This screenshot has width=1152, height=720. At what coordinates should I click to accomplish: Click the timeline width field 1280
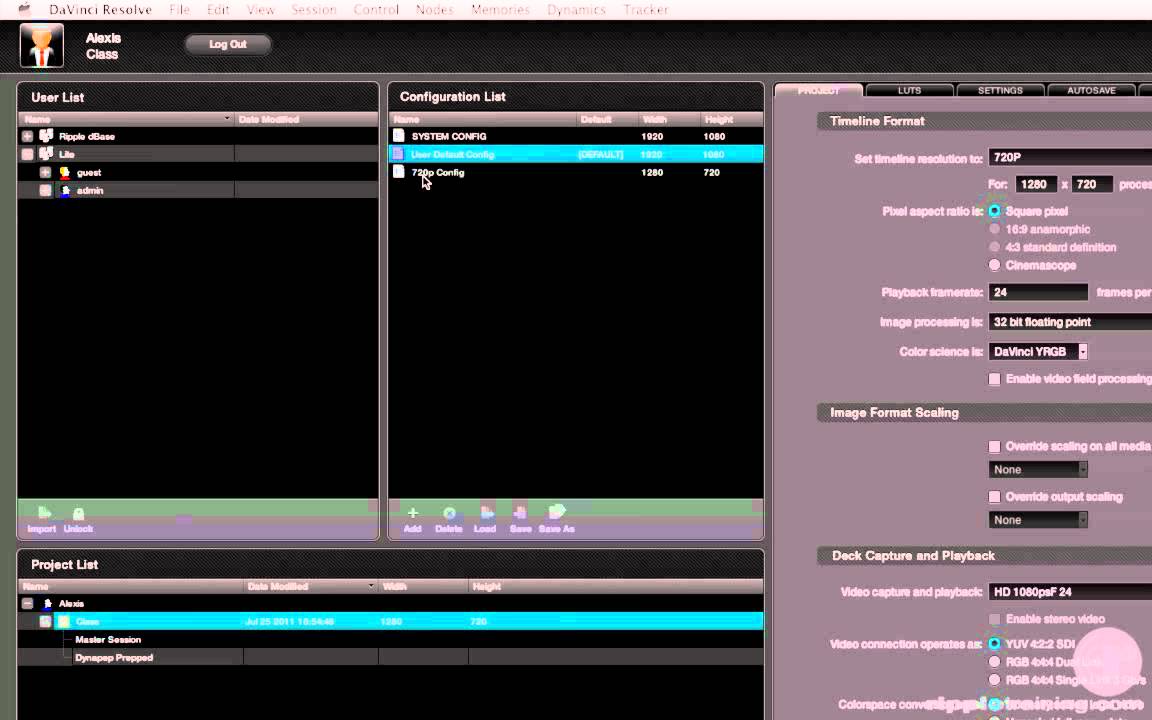click(1036, 184)
